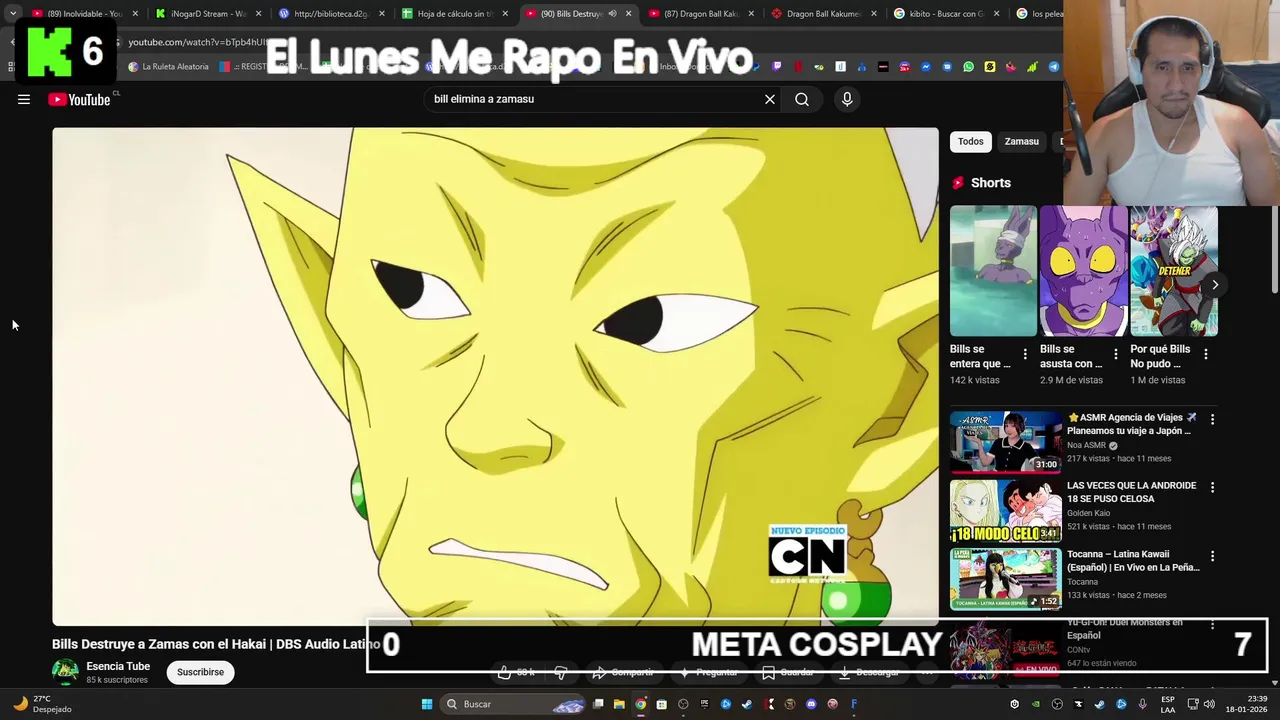Open Steam from the taskbar

click(x=747, y=704)
